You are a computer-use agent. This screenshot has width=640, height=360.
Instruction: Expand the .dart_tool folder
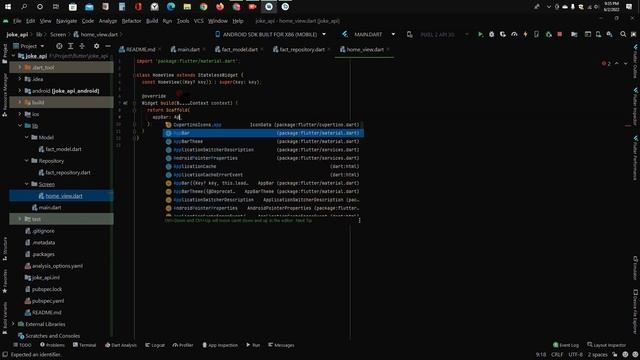point(20,67)
